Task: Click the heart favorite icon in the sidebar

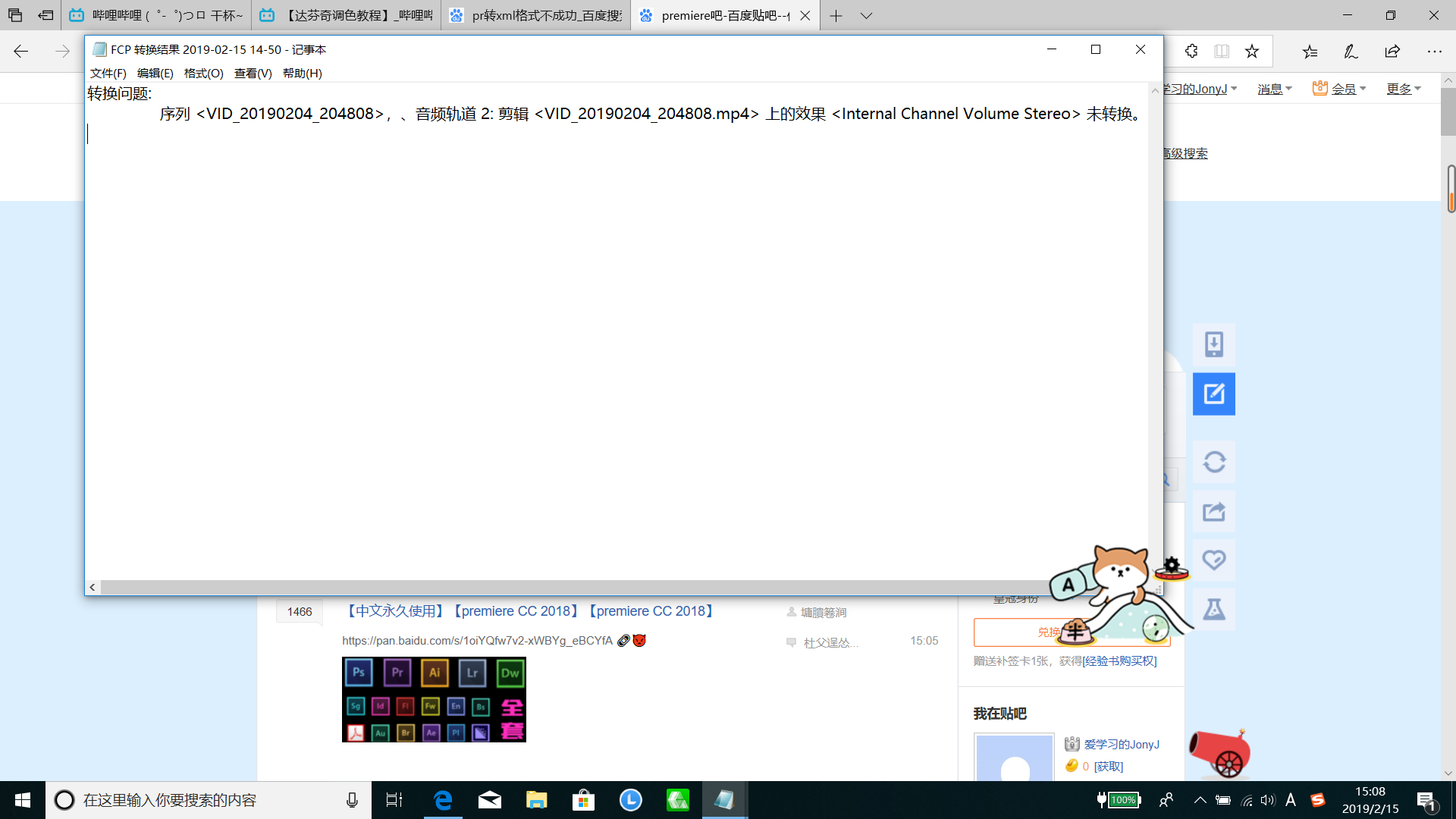Action: click(x=1213, y=560)
